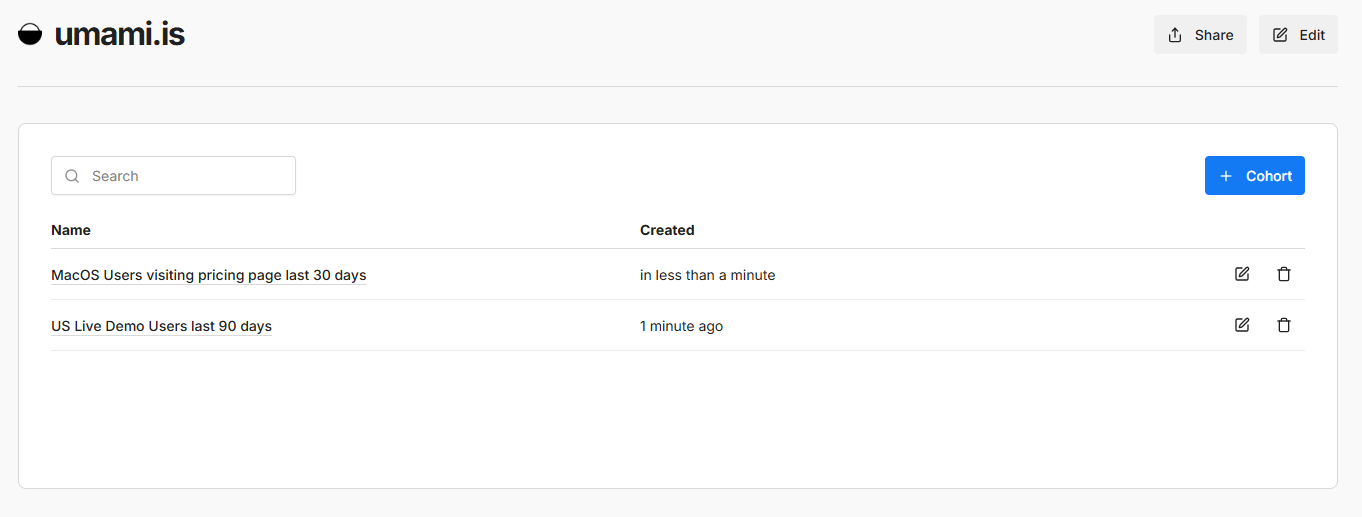1362x517 pixels.
Task: Click the Name column header
Action: click(71, 230)
